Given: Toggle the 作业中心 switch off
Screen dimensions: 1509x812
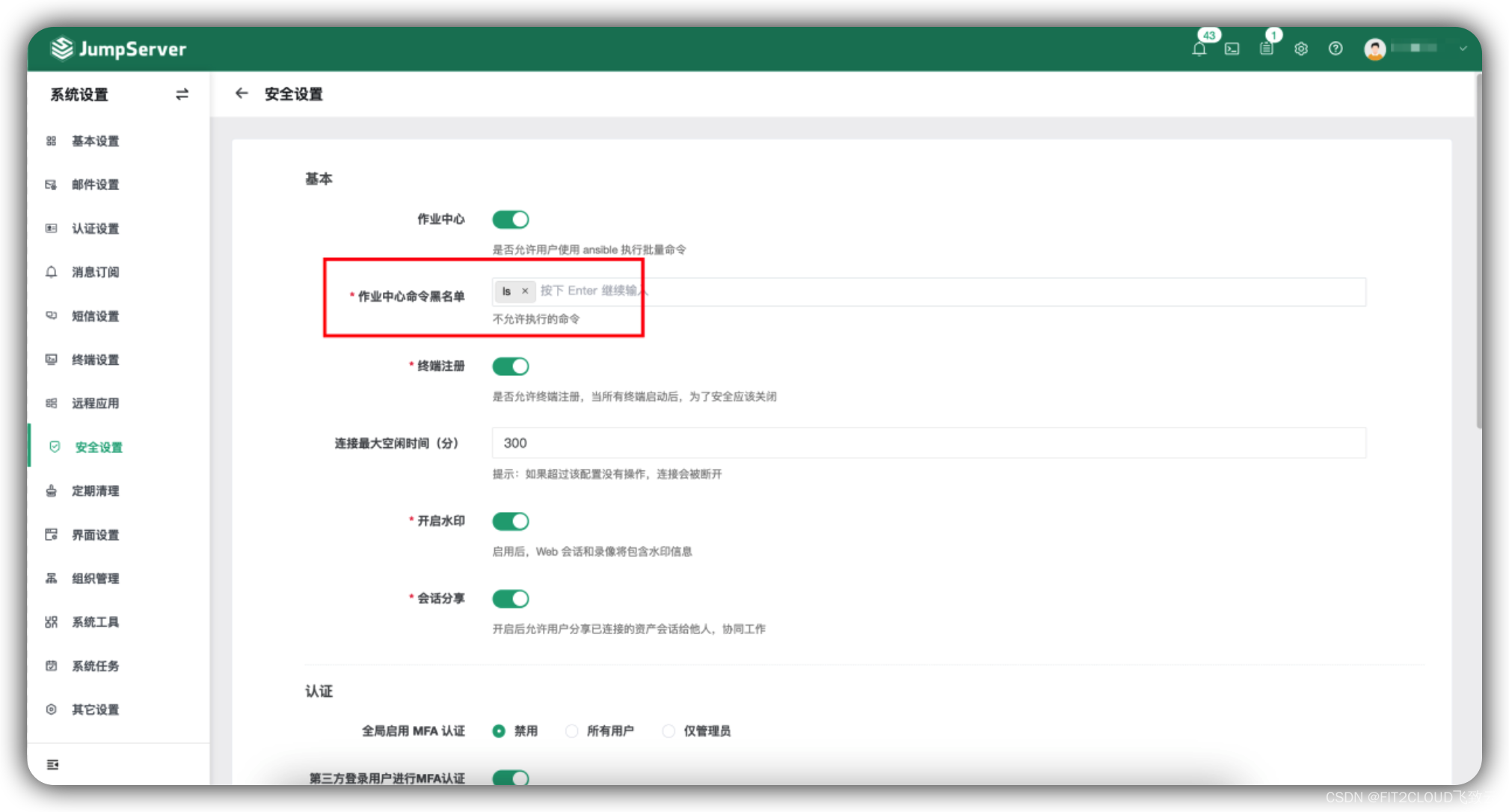Looking at the screenshot, I should click(x=514, y=218).
